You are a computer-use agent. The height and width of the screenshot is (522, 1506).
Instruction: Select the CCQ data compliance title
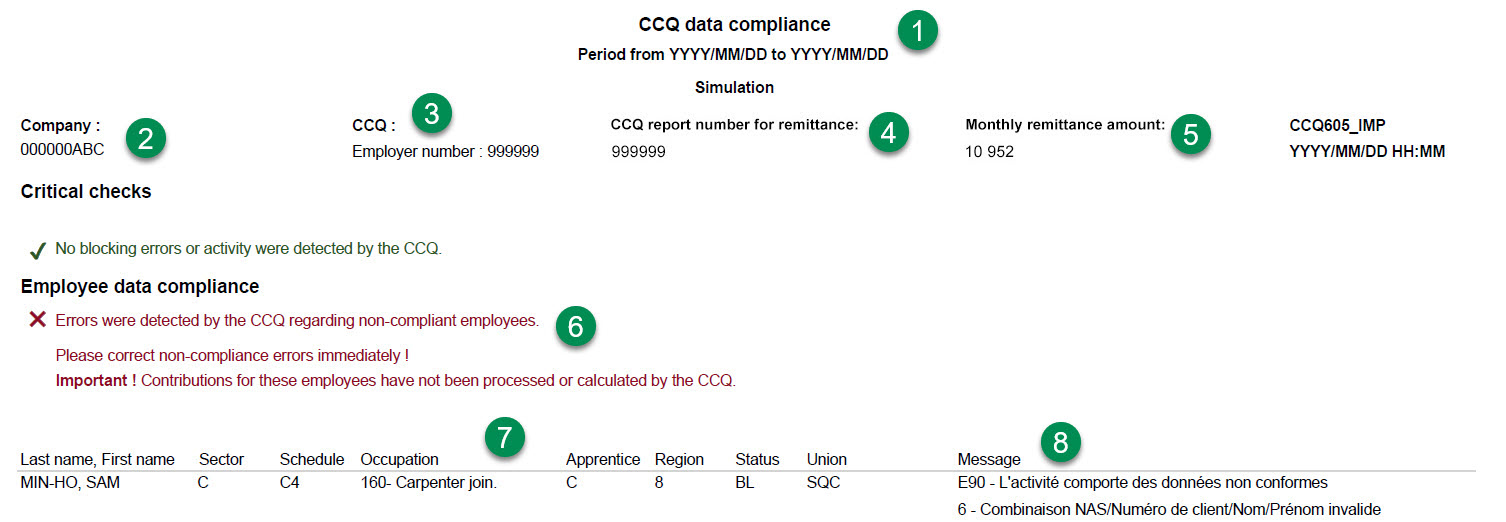(x=734, y=24)
